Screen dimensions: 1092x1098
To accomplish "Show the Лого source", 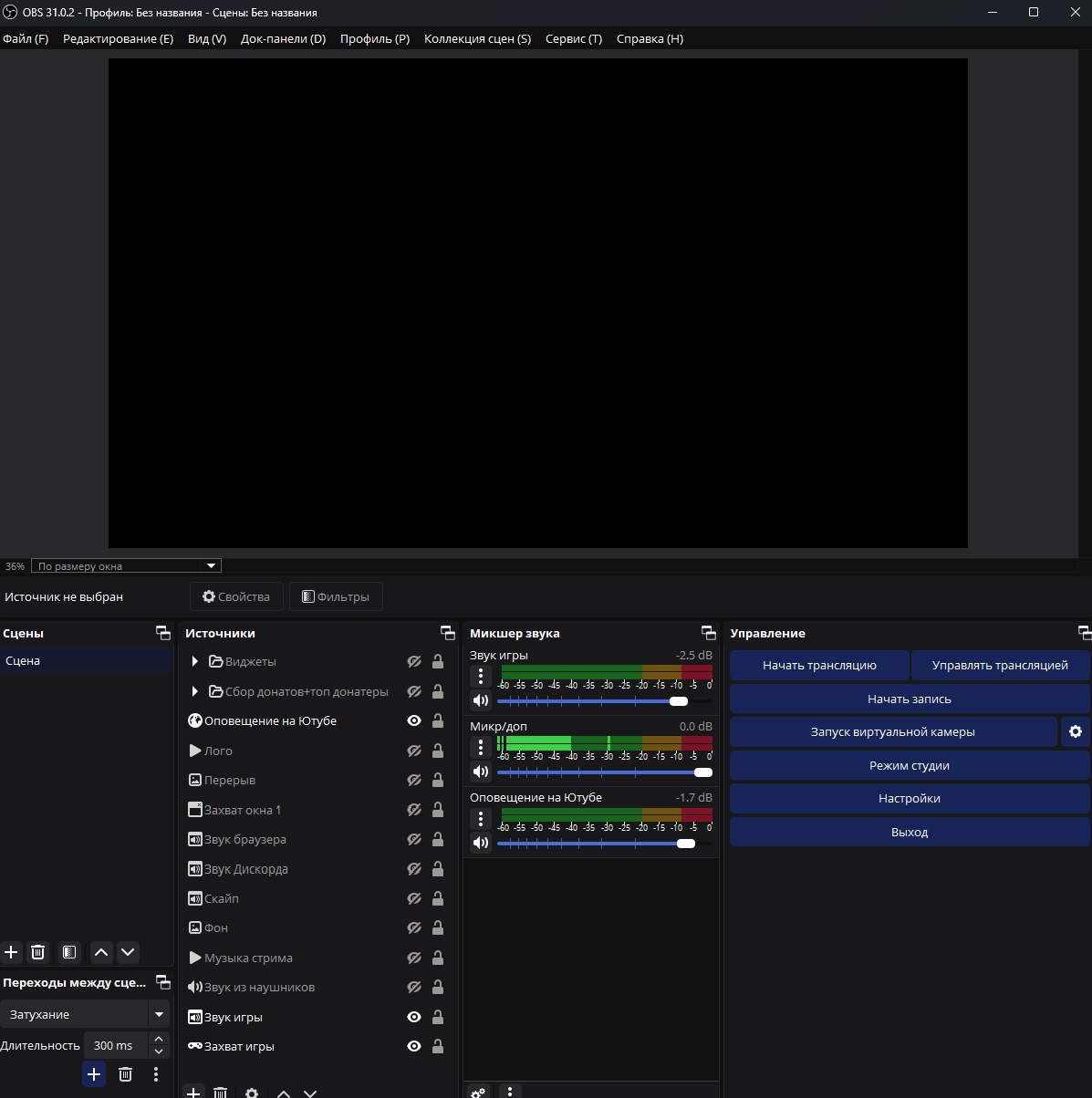I will tap(414, 751).
